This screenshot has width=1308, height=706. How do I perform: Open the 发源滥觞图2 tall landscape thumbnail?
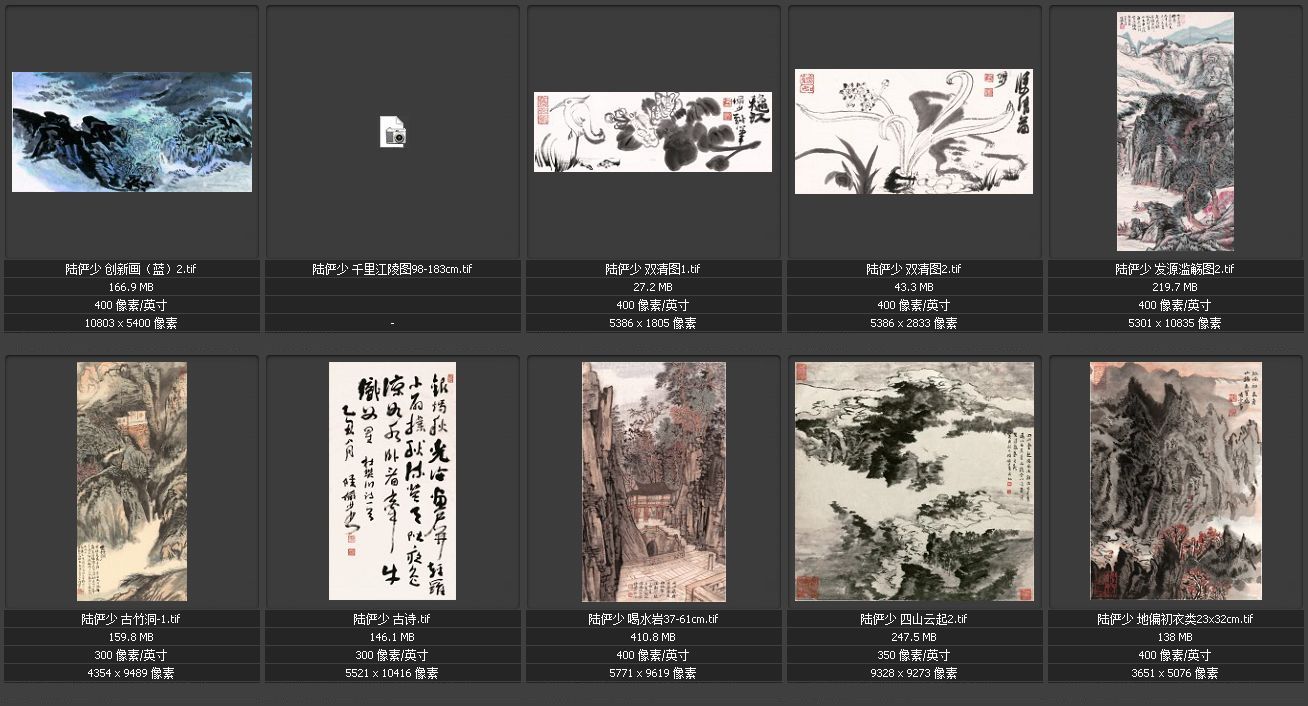pyautogui.click(x=1175, y=132)
